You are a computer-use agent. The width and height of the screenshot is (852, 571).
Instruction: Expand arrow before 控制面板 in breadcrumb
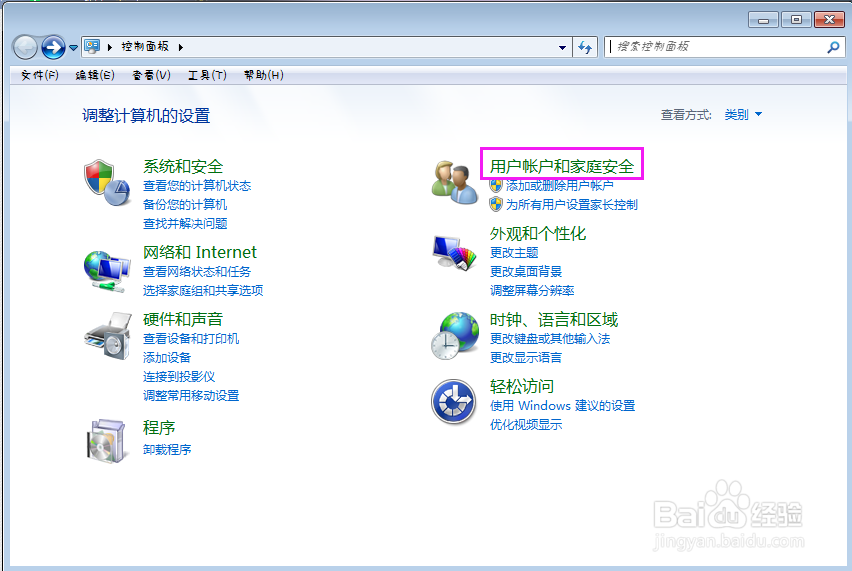(110, 47)
